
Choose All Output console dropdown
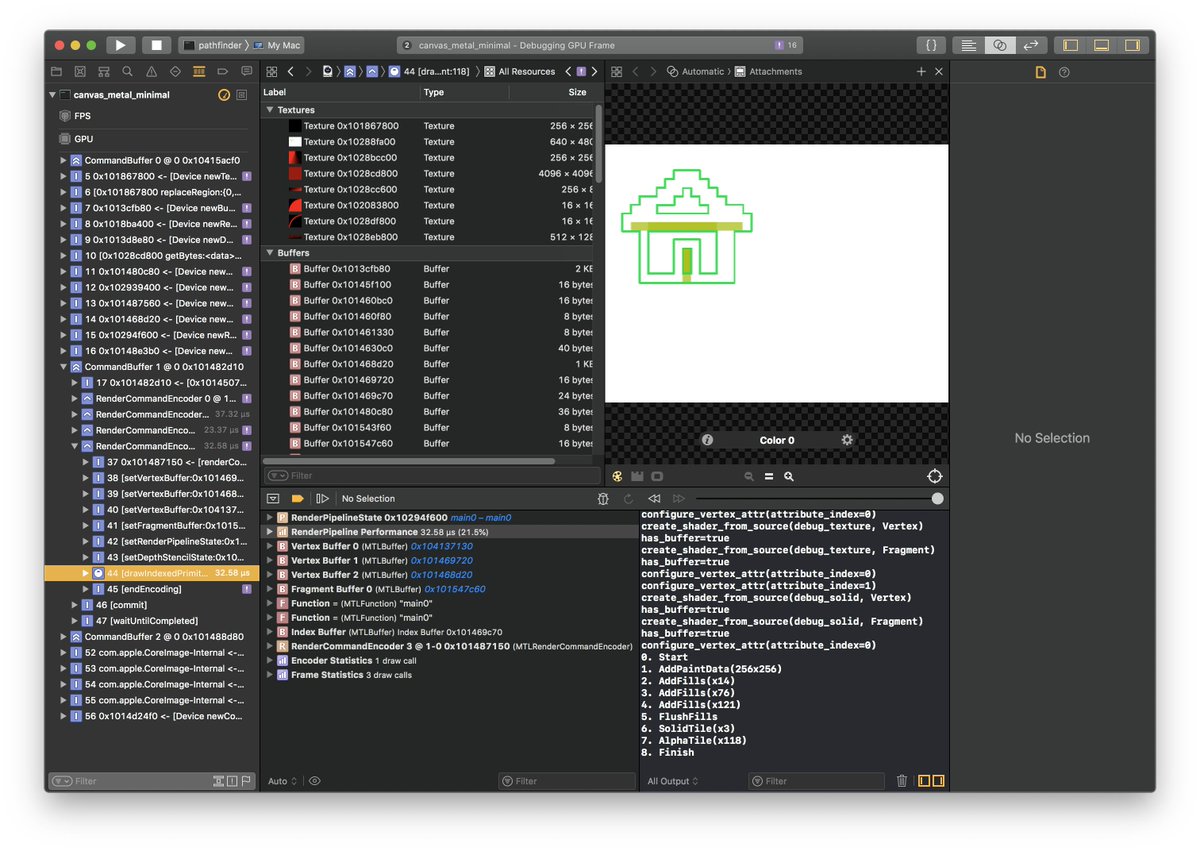click(x=672, y=782)
